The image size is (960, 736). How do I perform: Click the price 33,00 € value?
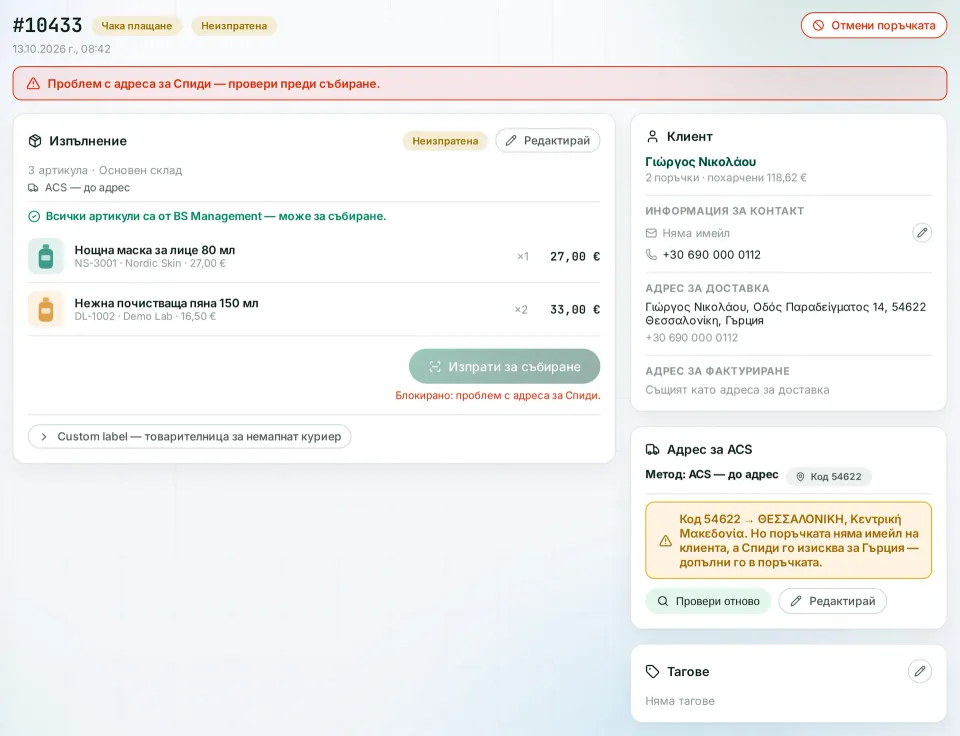[575, 310]
